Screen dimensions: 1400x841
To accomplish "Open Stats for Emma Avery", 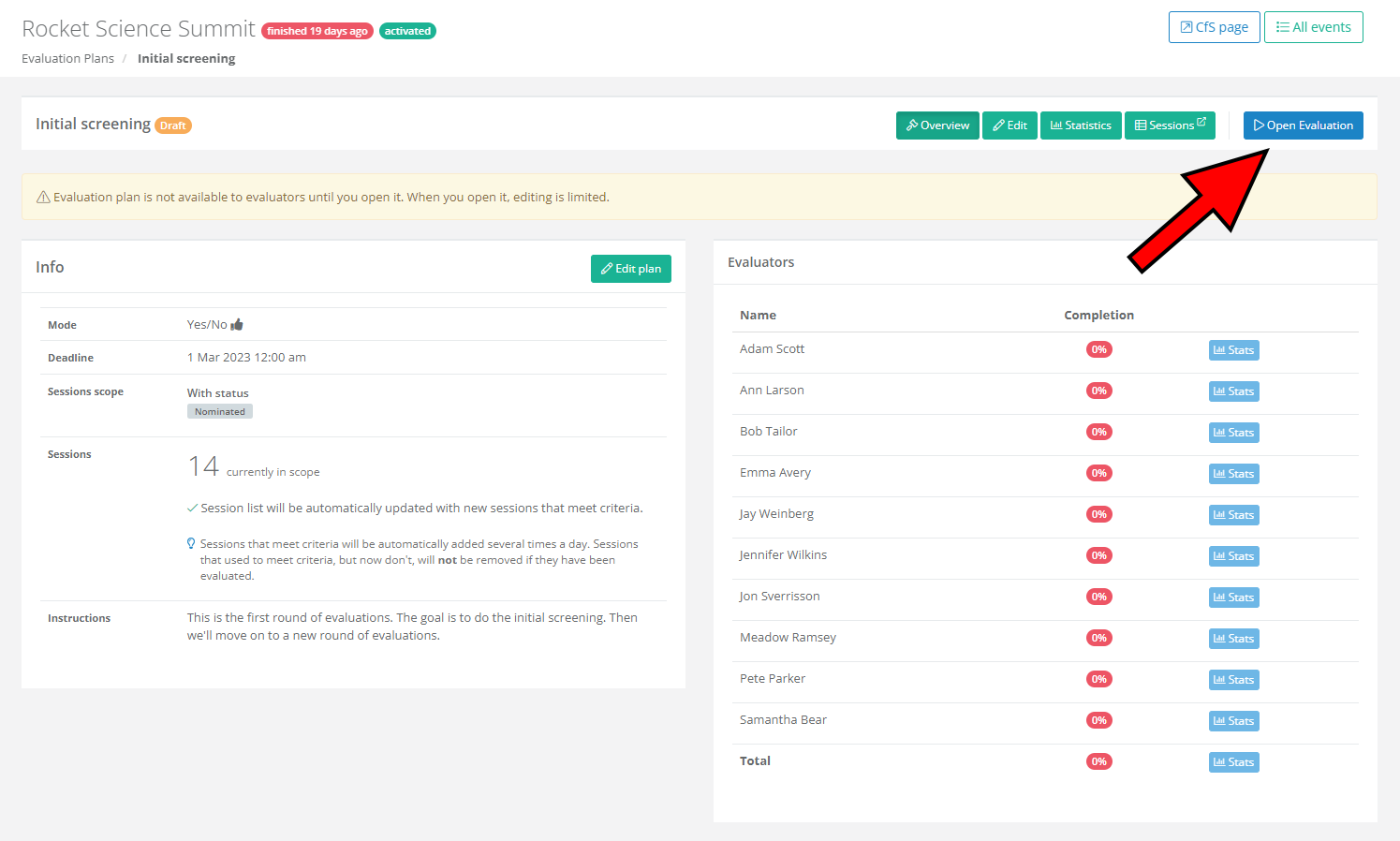I will click(x=1233, y=474).
